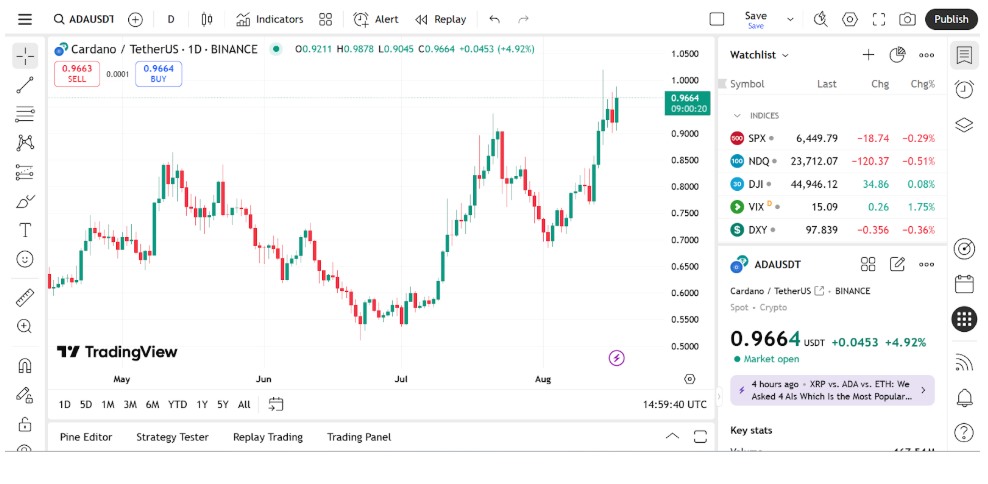Screen dimensions: 988x484
Task: Open the XRP vs. ADA vs. ETH news item
Action: (832, 390)
